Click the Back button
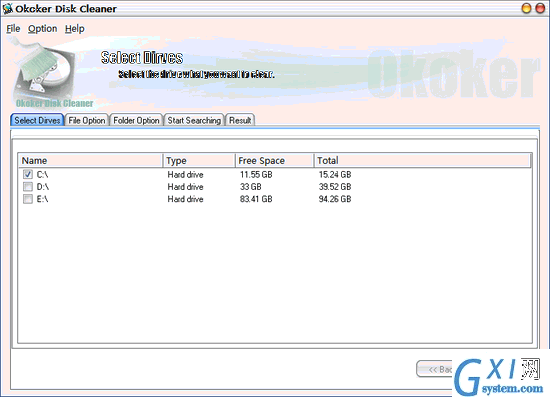The image size is (550, 397). [x=435, y=369]
